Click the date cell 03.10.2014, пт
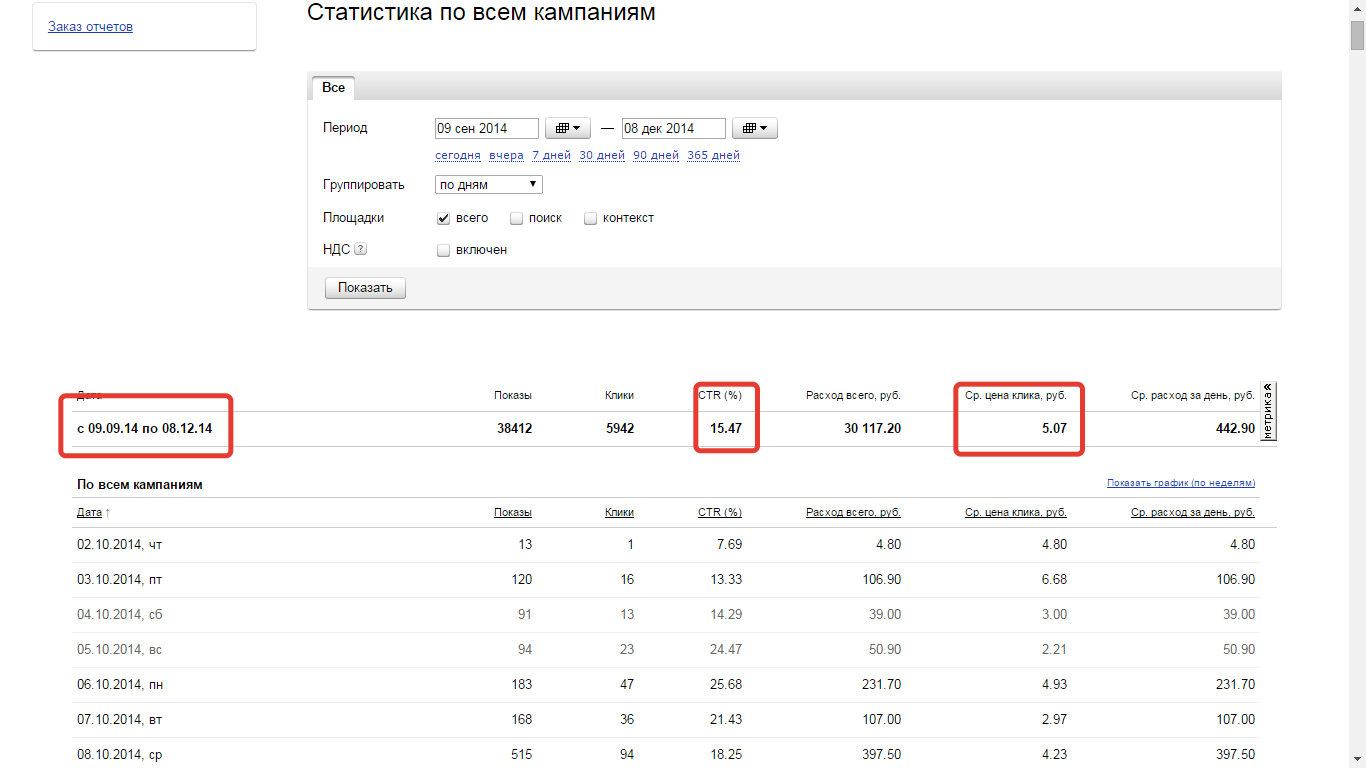Image resolution: width=1366 pixels, height=768 pixels. coord(119,580)
